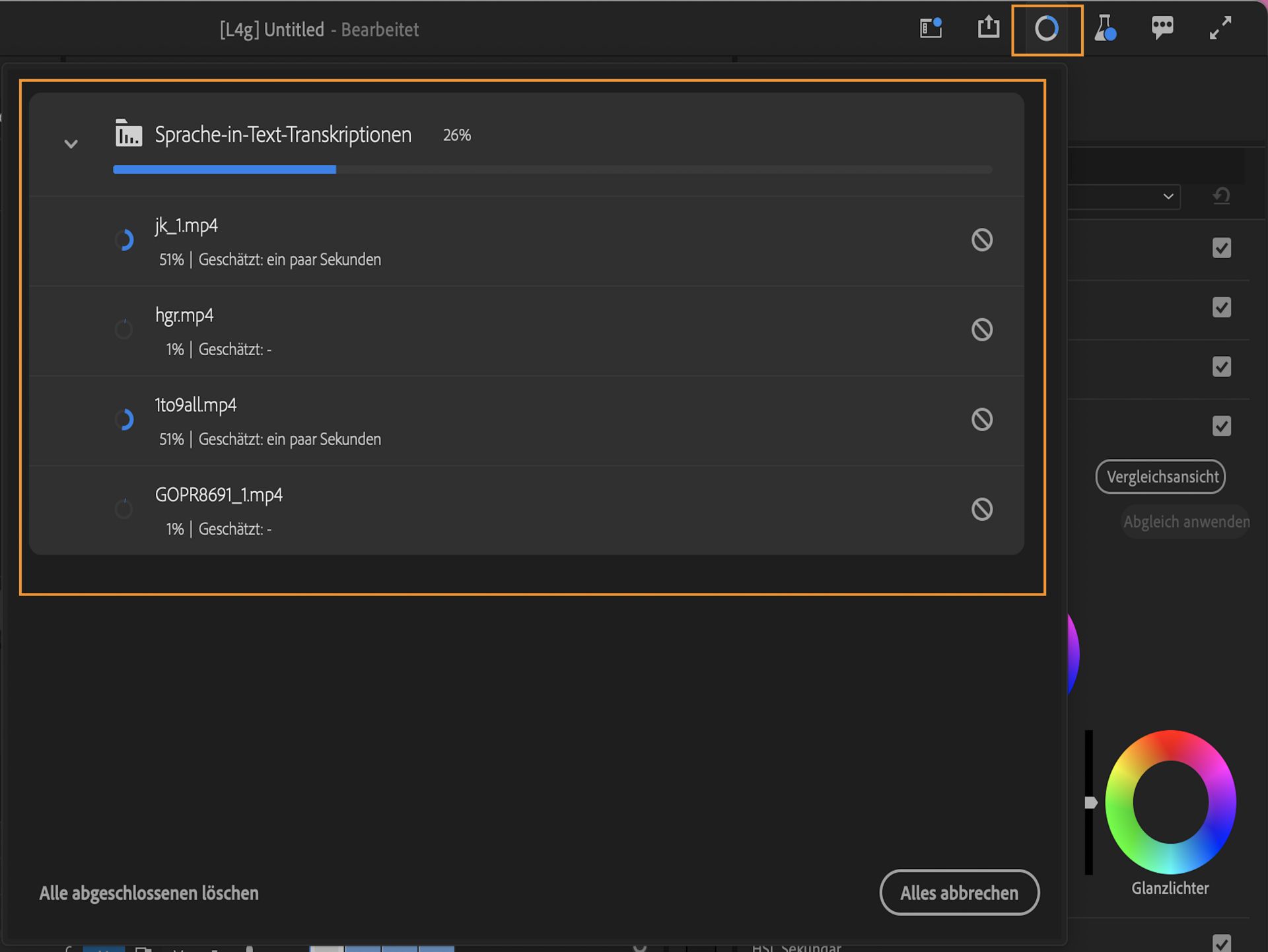Toggle the first Lumetri section checkbox
This screenshot has width=1268, height=952.
[x=1222, y=248]
